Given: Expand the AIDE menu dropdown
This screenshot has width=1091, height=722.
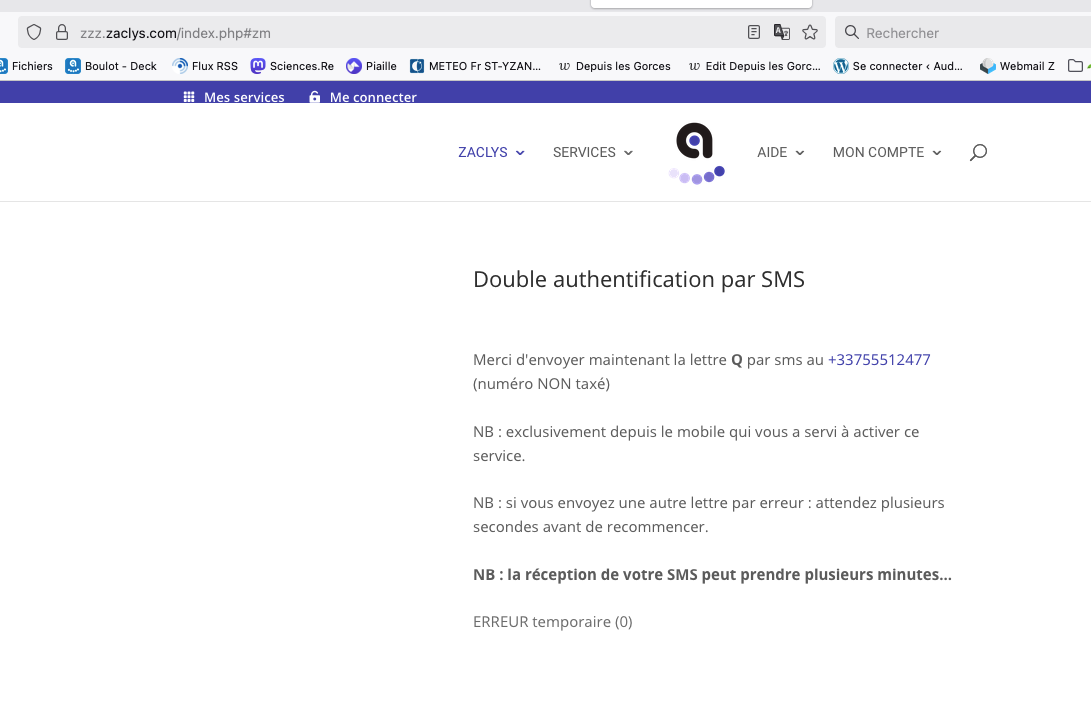Looking at the screenshot, I should coord(780,152).
